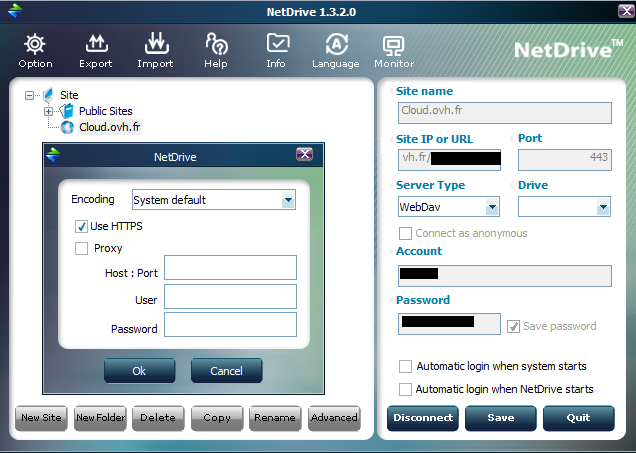Enable automatic login when NetDrive starts
Viewport: 636px width, 453px height.
[x=405, y=389]
